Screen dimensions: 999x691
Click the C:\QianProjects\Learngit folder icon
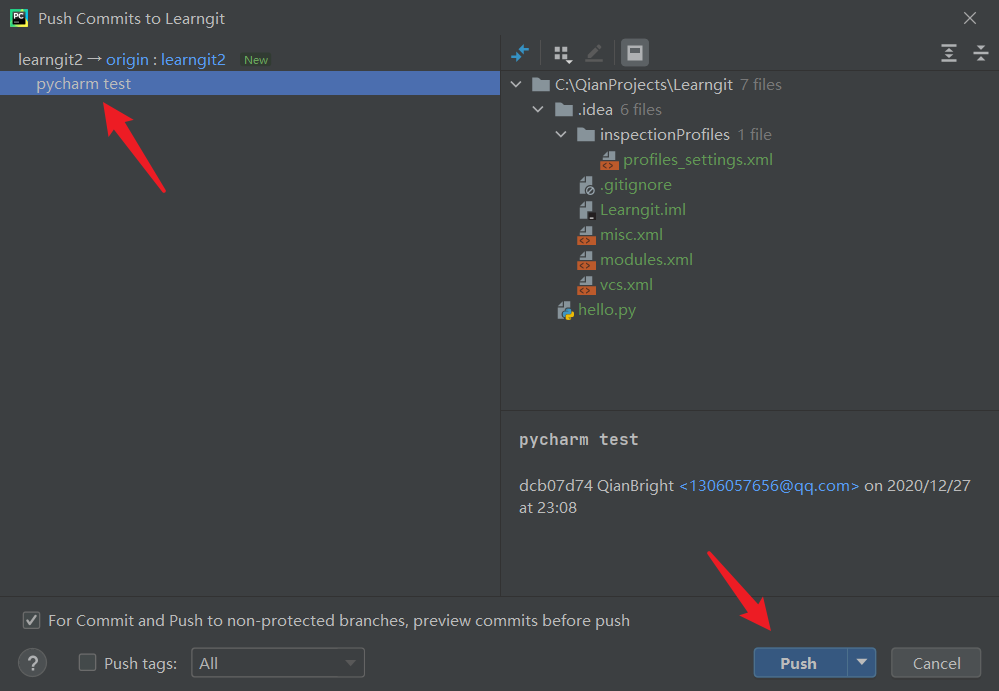[541, 84]
